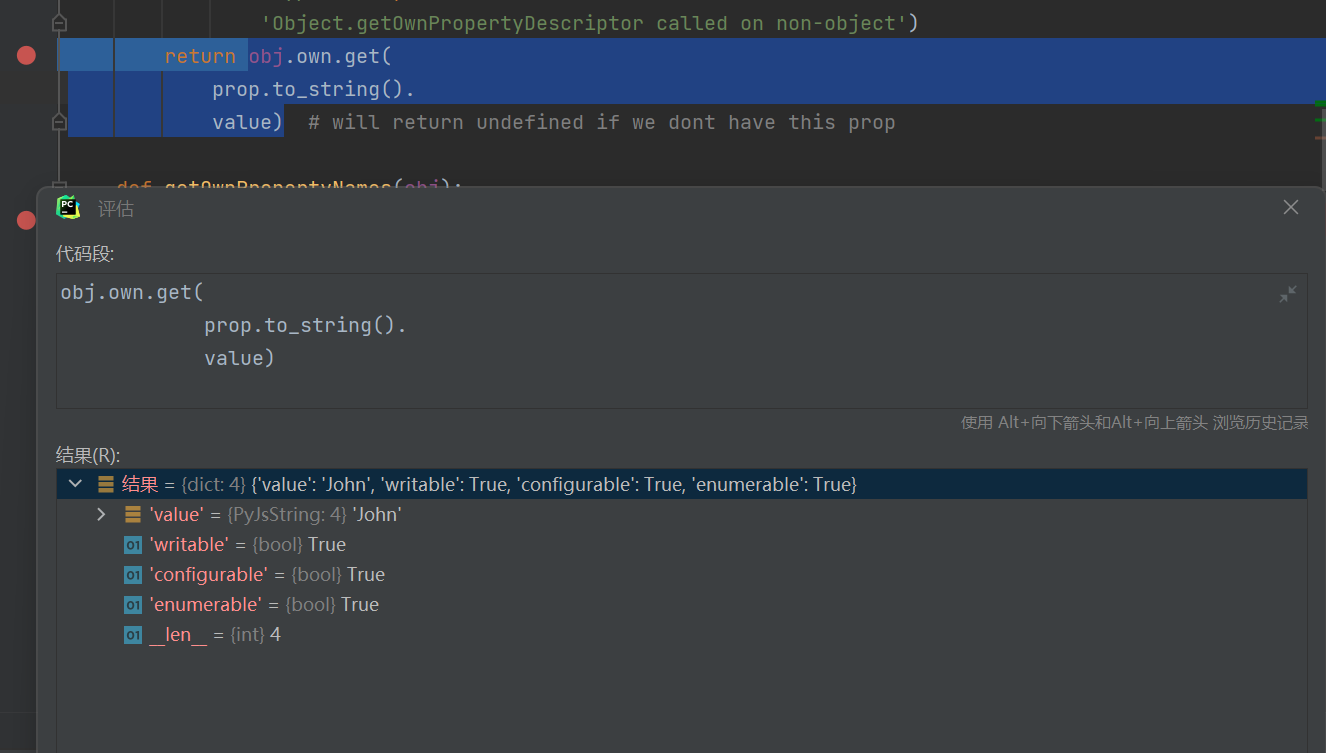Click the PyCharm logo in the evaluate dialog
The height and width of the screenshot is (753, 1326).
tap(68, 207)
